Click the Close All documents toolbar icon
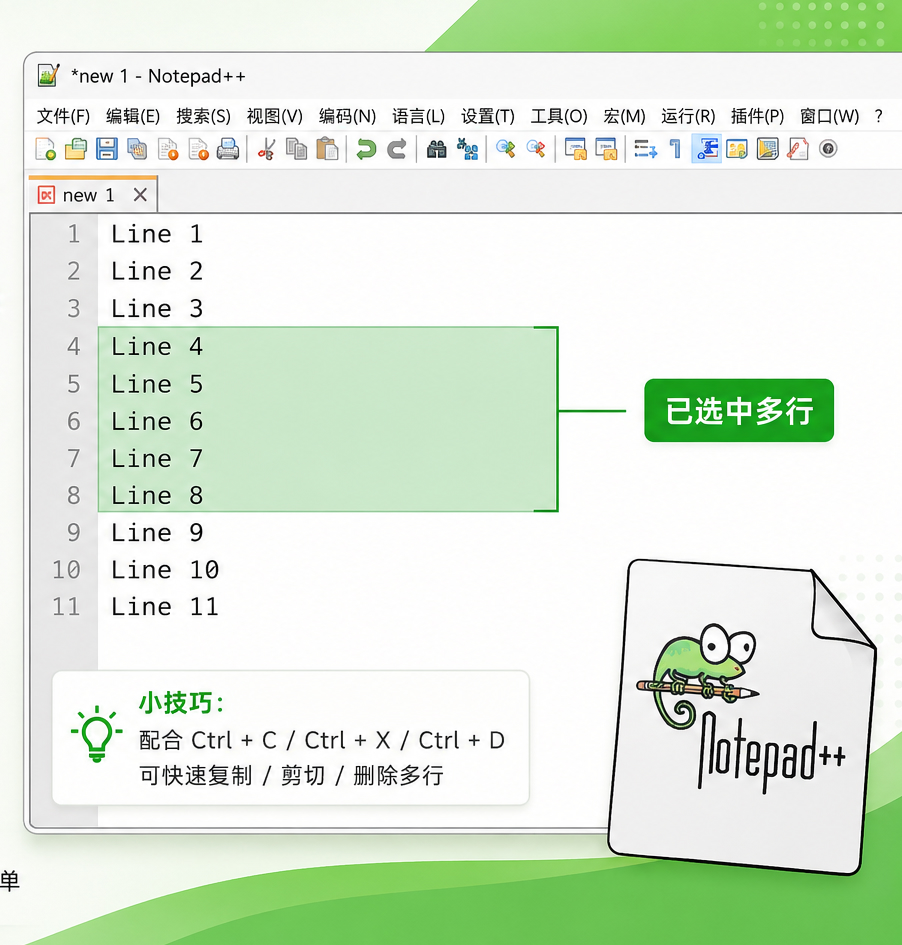 point(198,149)
